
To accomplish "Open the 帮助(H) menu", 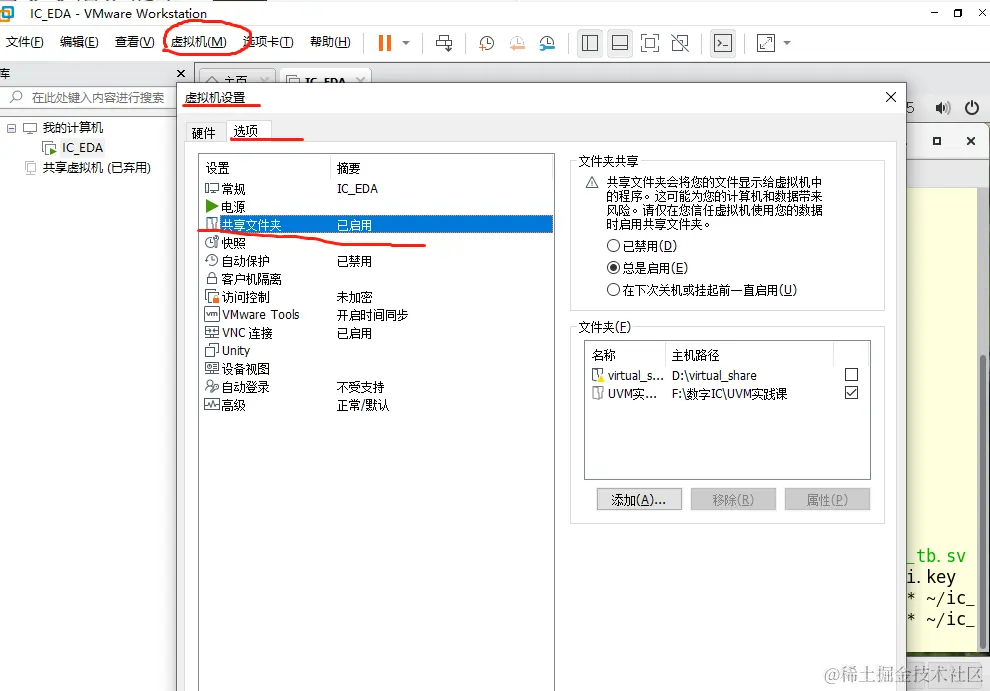I will pyautogui.click(x=330, y=42).
